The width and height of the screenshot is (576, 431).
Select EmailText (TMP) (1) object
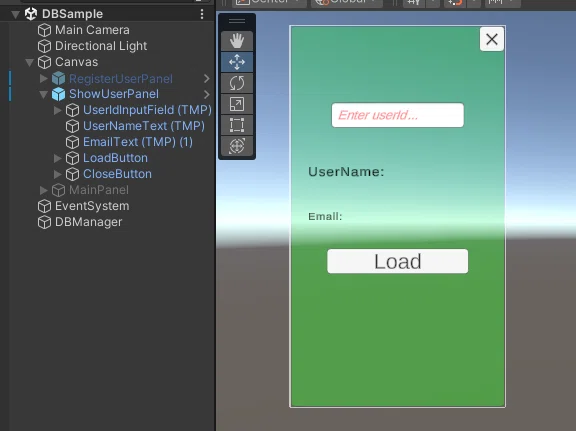click(x=138, y=142)
